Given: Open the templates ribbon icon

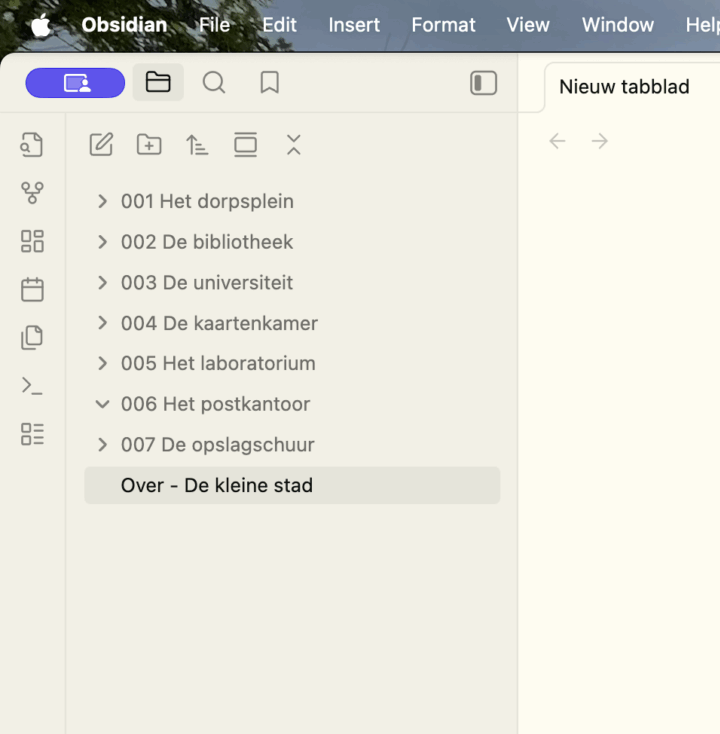Looking at the screenshot, I should (x=33, y=338).
